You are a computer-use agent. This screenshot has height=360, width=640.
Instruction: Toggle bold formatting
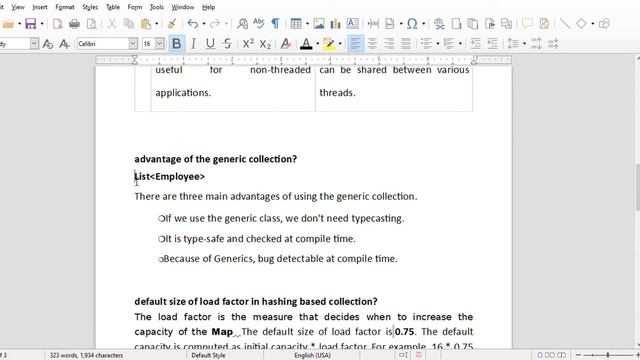pyautogui.click(x=176, y=44)
